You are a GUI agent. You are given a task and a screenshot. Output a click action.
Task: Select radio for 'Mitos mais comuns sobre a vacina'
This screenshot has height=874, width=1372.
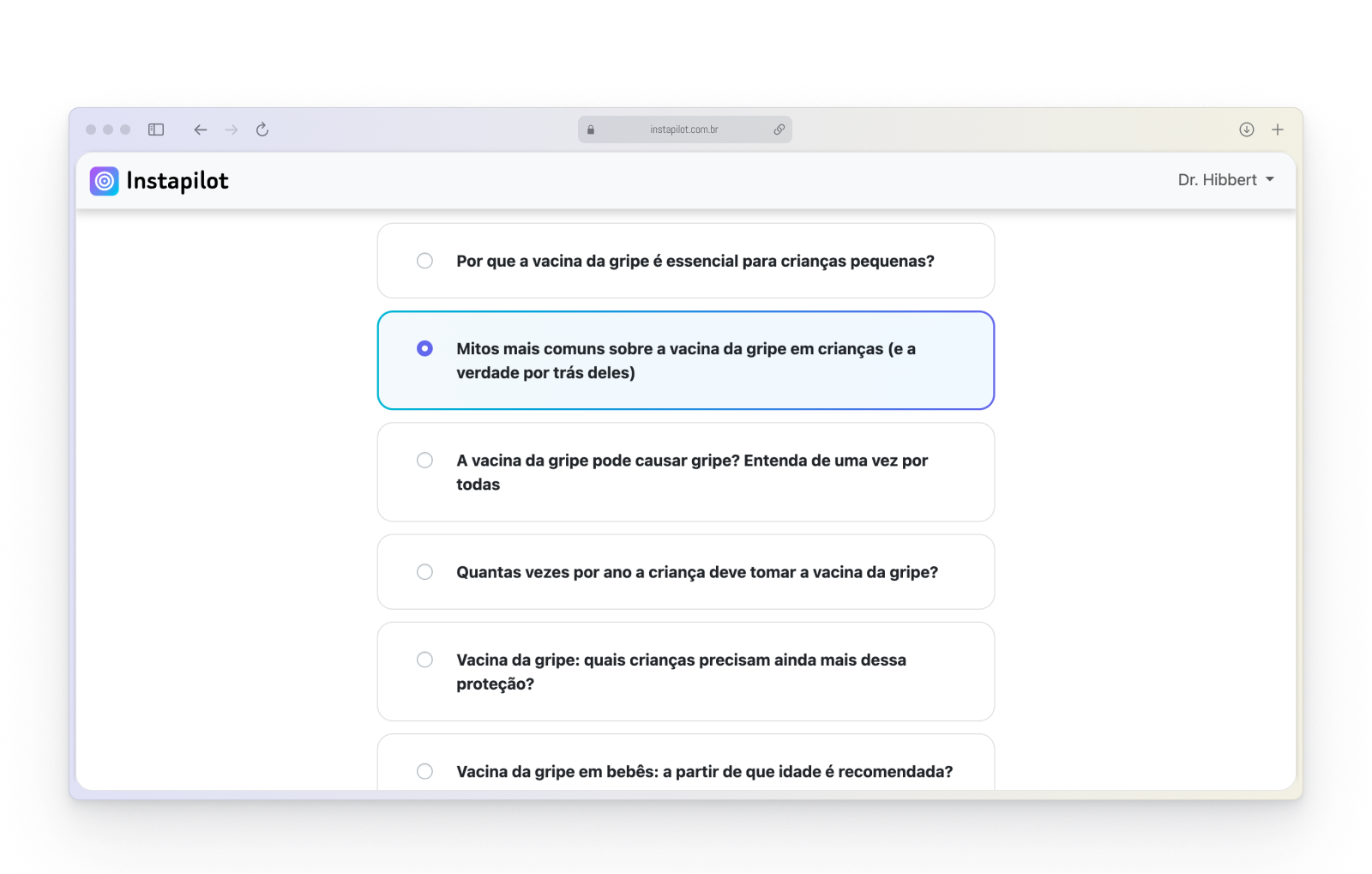click(424, 348)
